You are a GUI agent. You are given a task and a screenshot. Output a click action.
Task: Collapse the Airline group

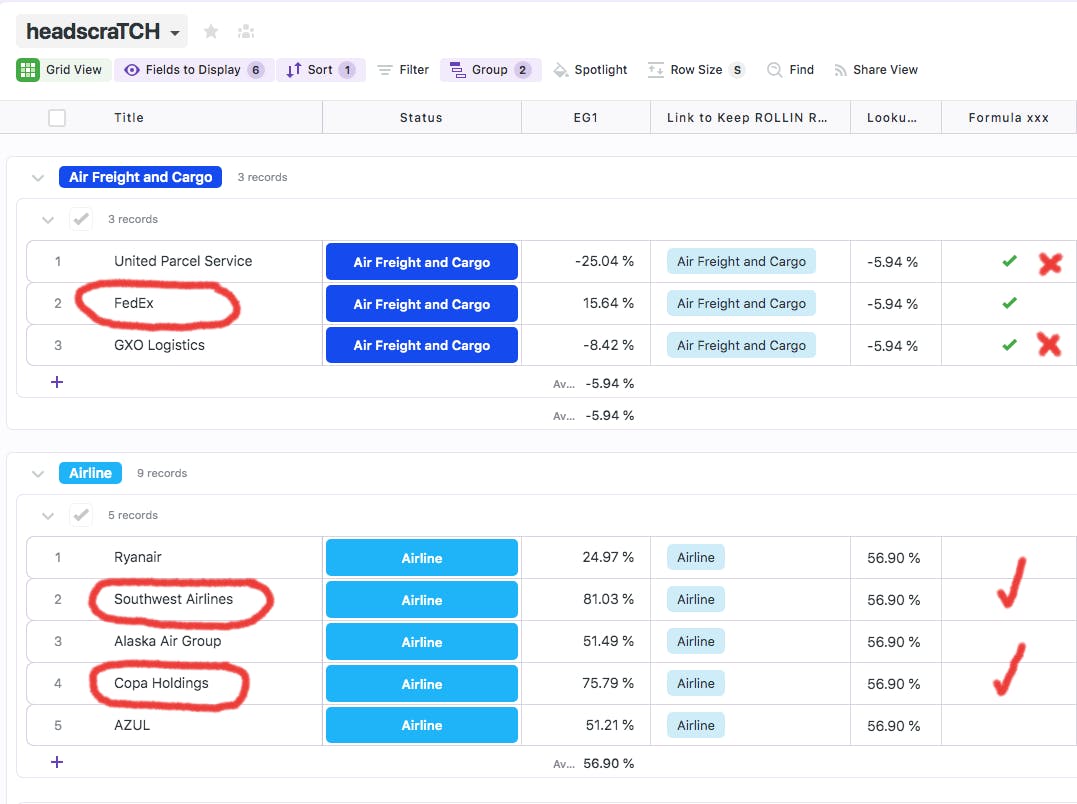click(38, 474)
